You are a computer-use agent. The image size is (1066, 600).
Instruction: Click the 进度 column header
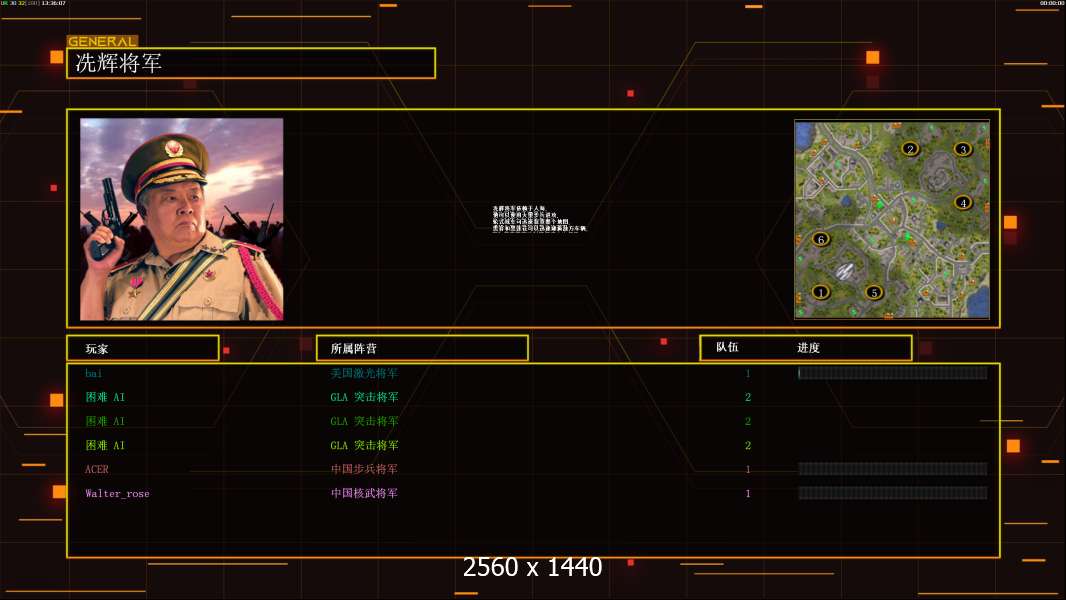pos(808,348)
